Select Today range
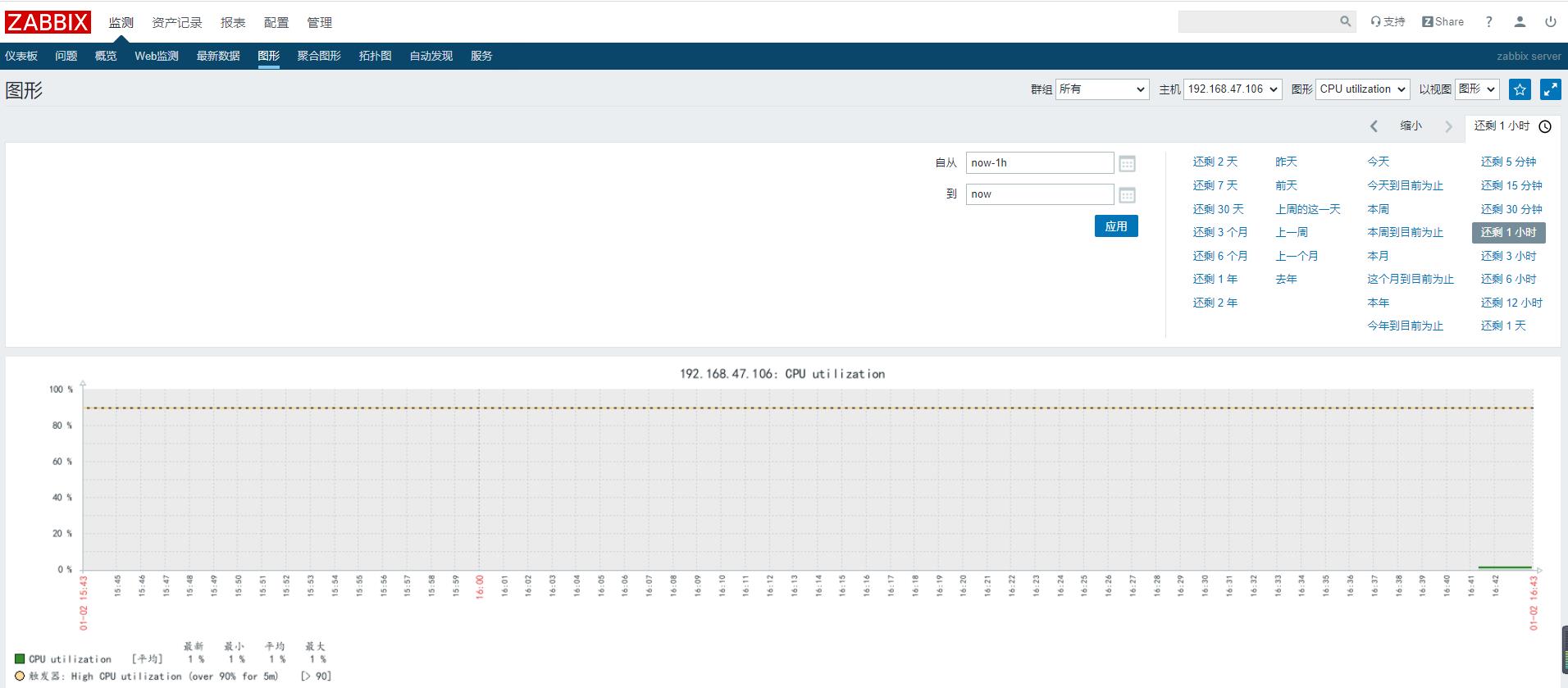 [x=1378, y=162]
